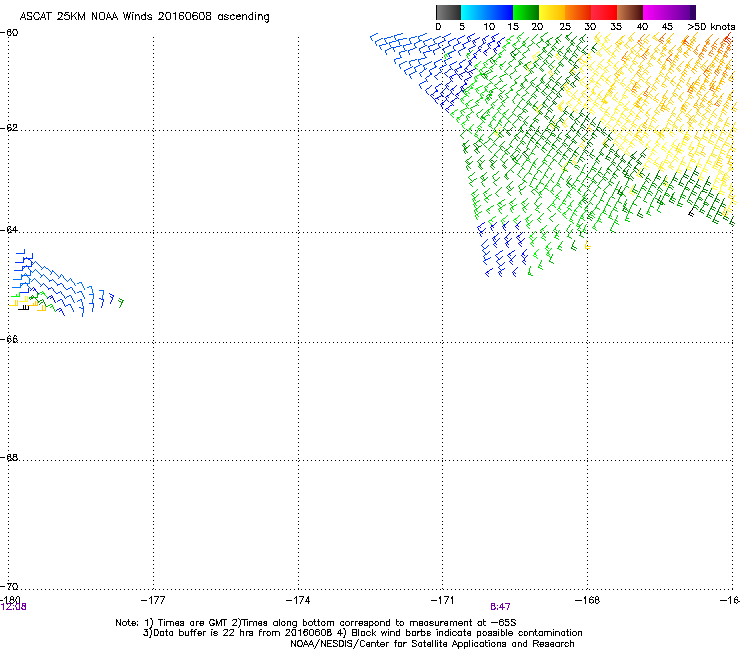740x650 pixels.
Task: Click the -66 latitude axis label
Action: pos(9,339)
